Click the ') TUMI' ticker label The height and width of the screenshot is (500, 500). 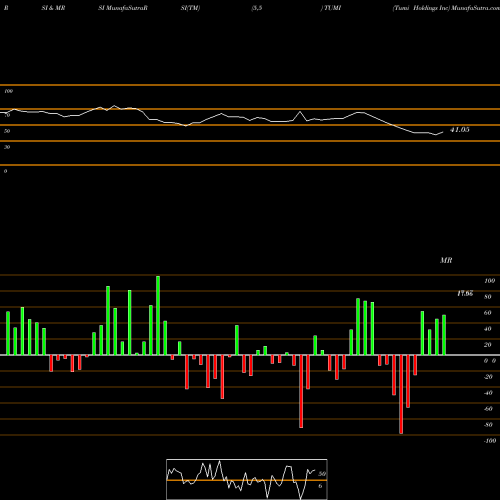tap(331, 8)
